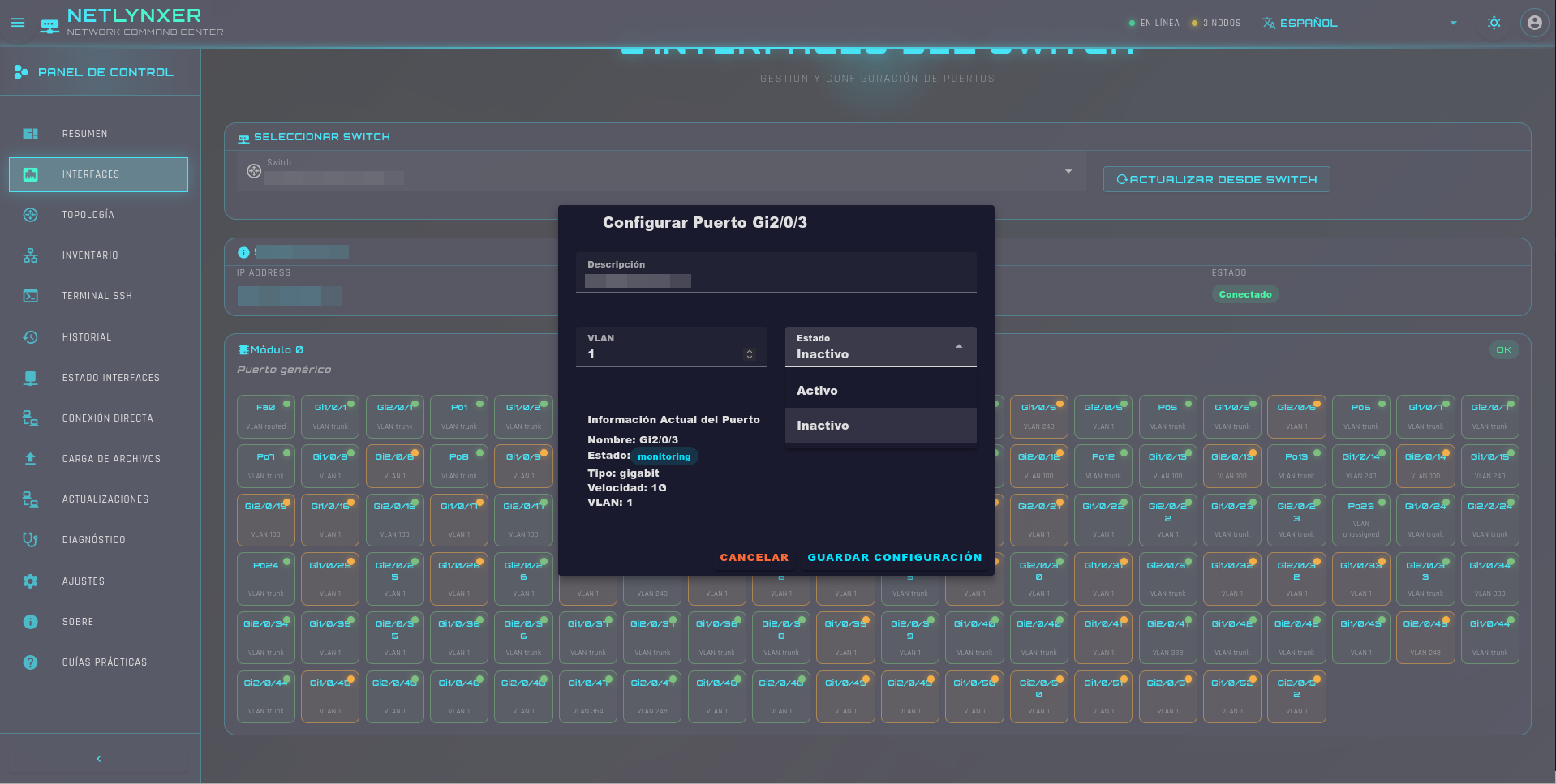
Task: Go to Historial in the sidebar
Action: pos(87,337)
